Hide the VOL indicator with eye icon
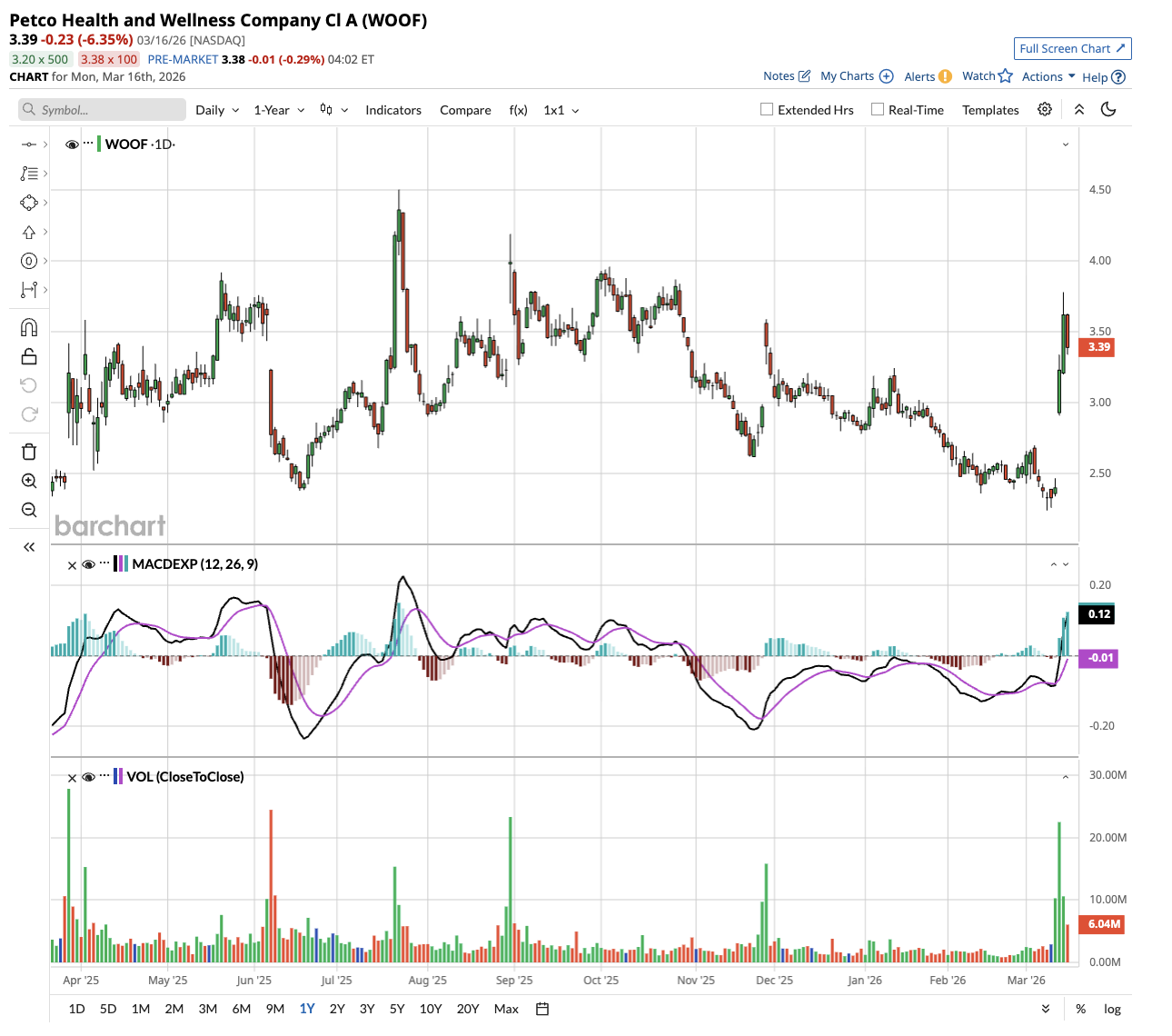The image size is (1172, 1036). click(89, 777)
